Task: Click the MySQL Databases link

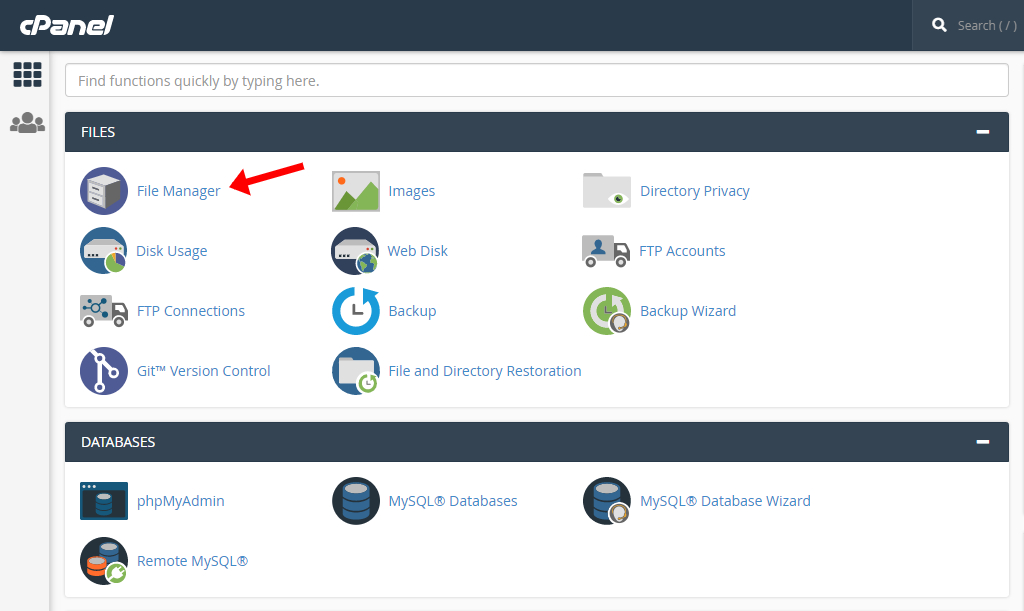Action: (x=452, y=501)
